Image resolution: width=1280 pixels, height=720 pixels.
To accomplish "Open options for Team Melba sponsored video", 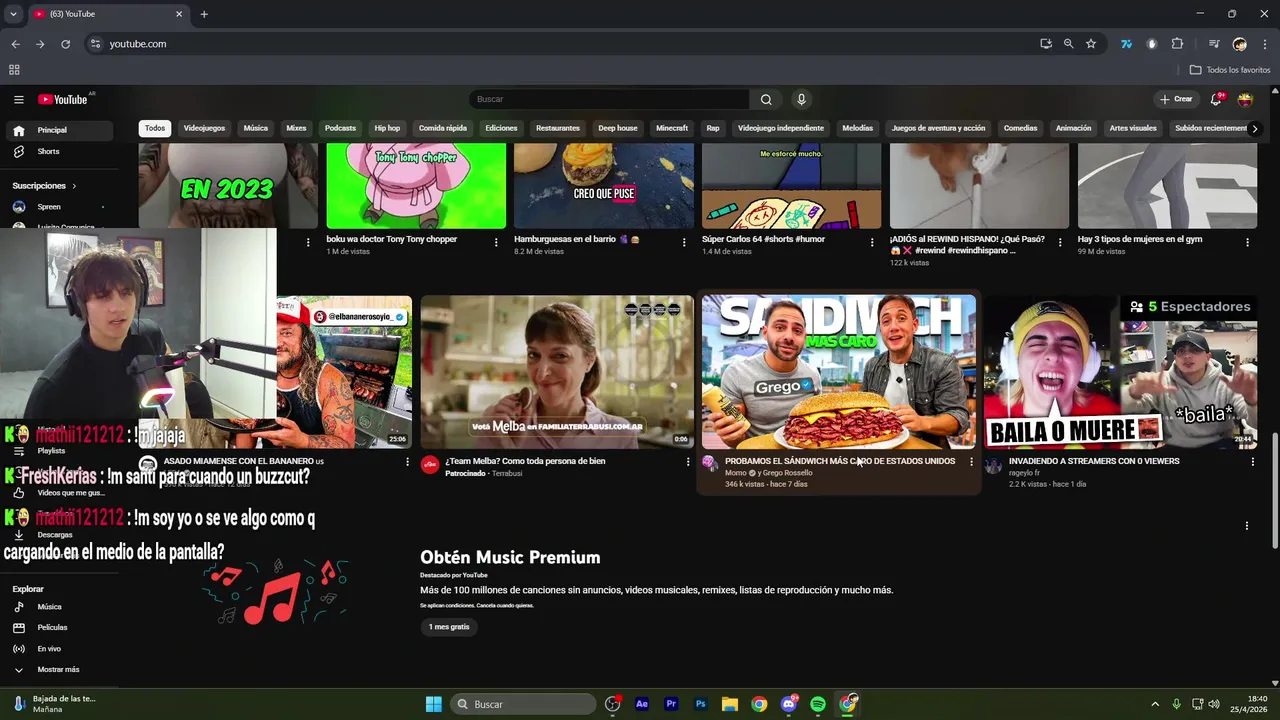I will [688, 462].
